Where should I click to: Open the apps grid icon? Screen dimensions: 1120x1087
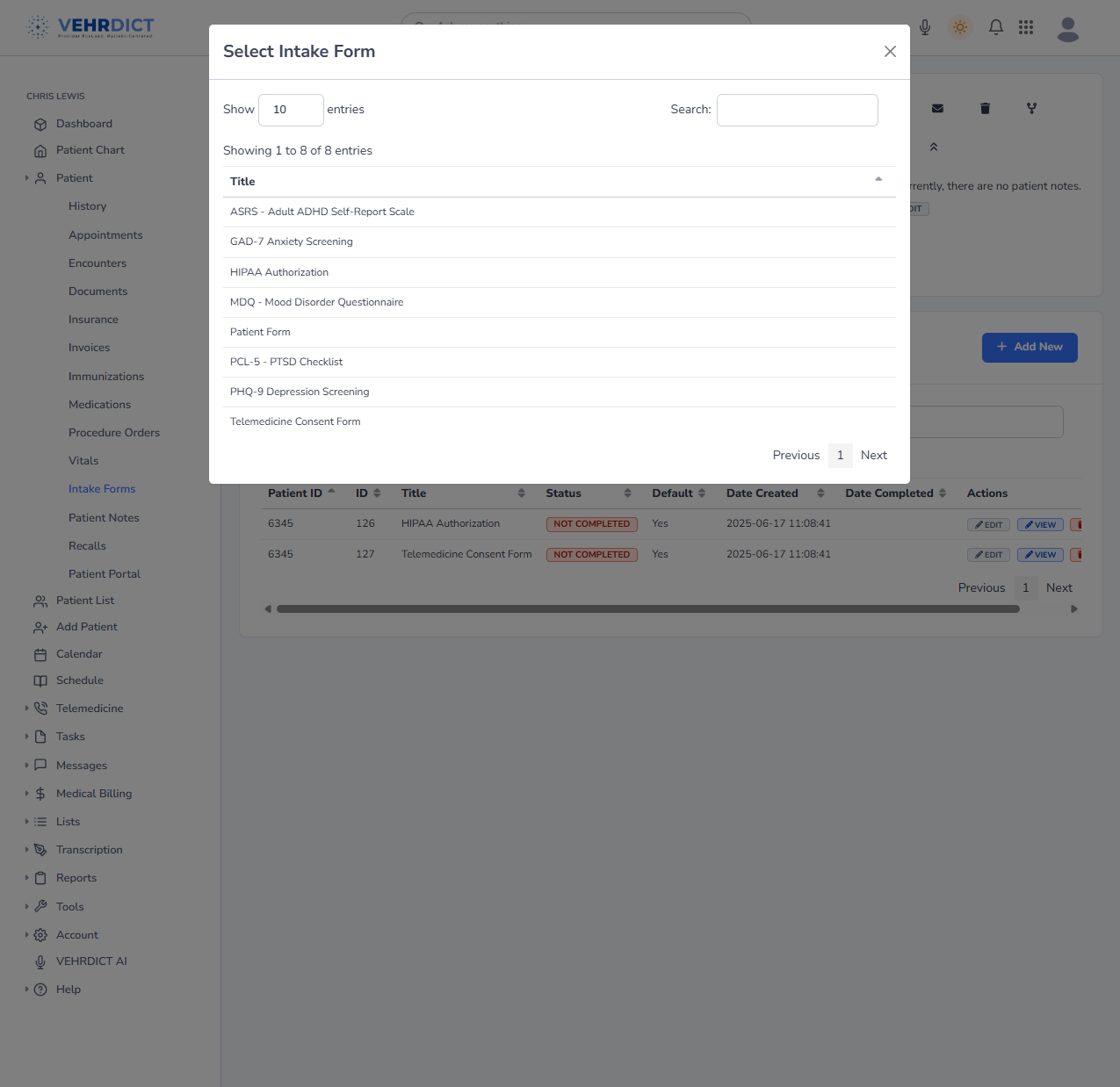pyautogui.click(x=1026, y=27)
